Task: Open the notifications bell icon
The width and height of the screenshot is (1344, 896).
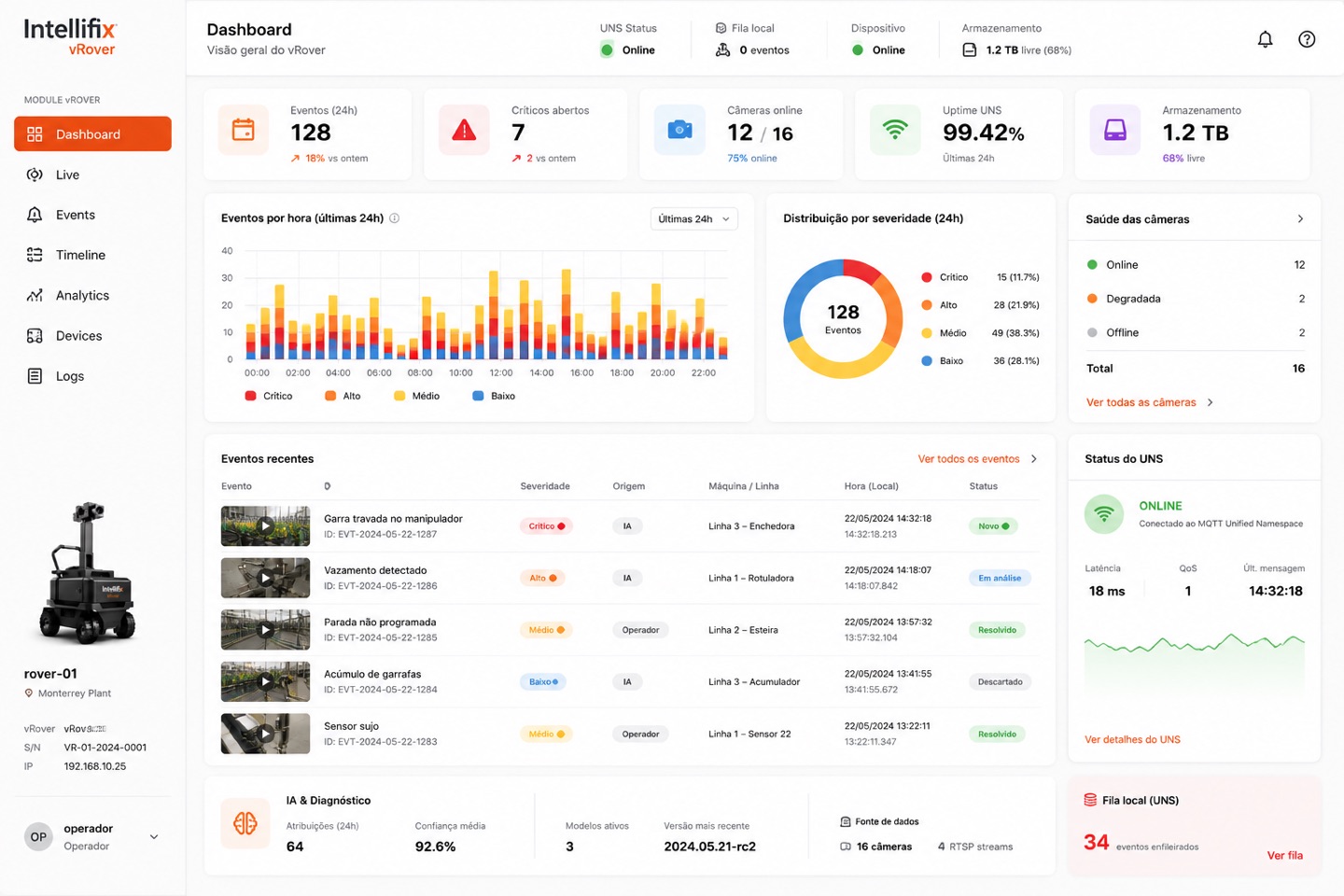Action: click(x=1265, y=39)
